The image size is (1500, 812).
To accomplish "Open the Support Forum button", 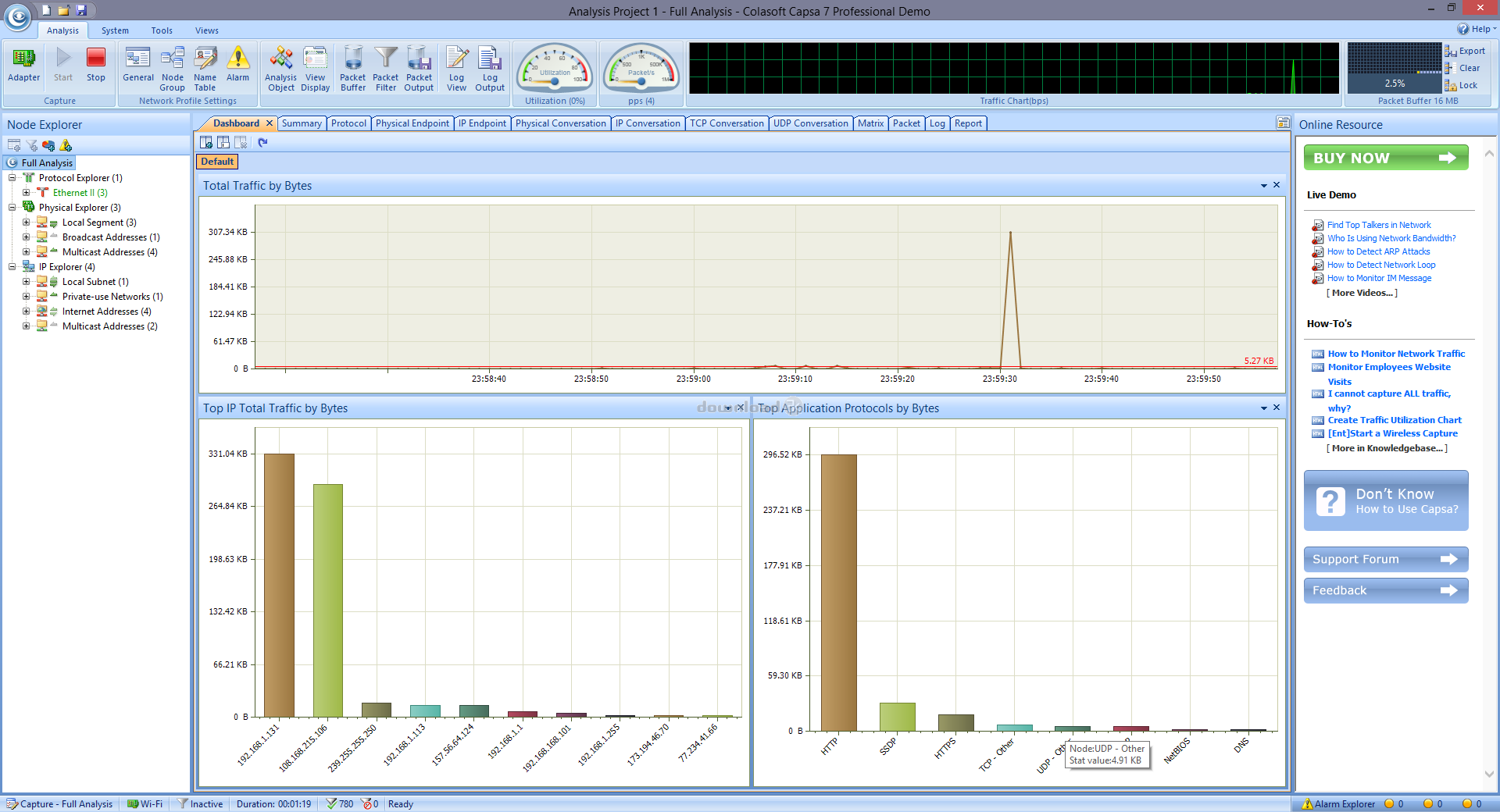I will tap(1385, 559).
